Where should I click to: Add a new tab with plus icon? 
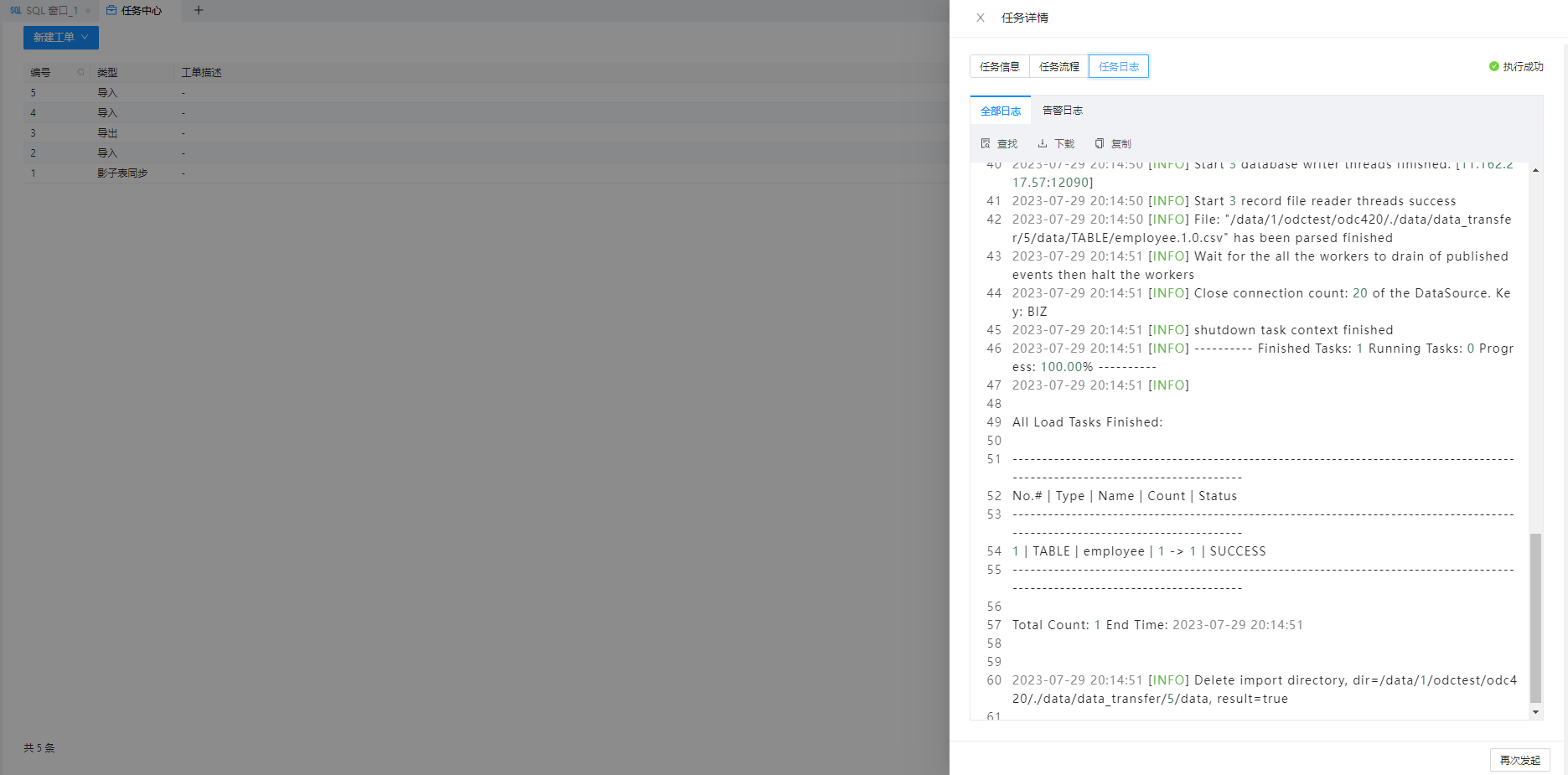[x=199, y=11]
